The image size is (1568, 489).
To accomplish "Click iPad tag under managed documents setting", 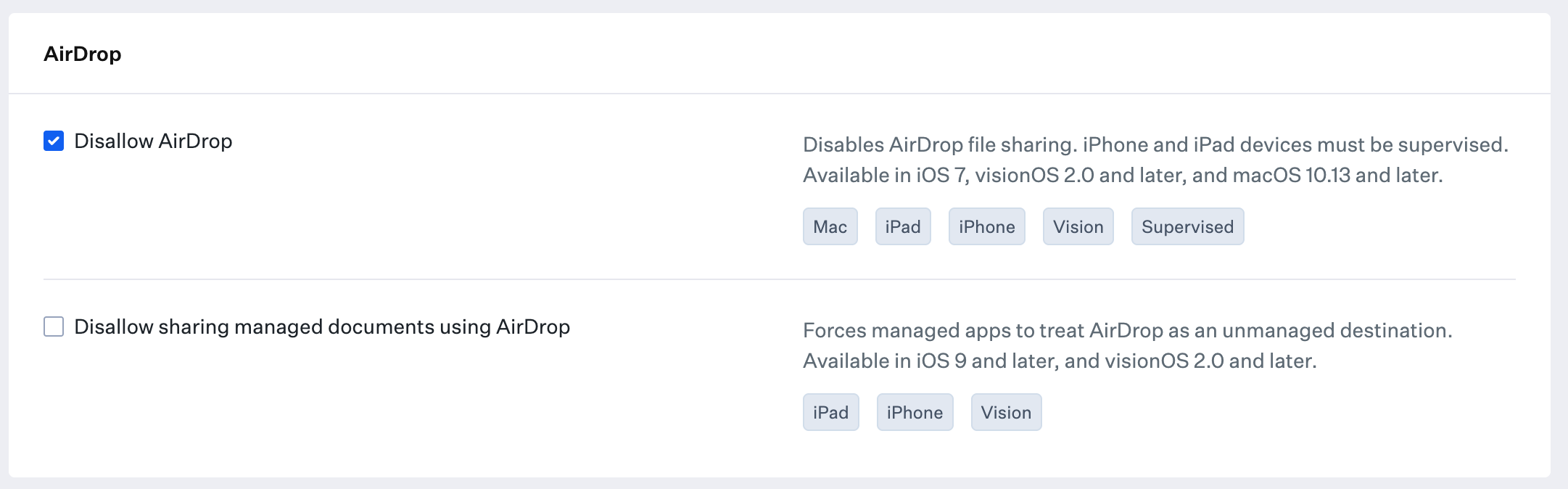I will point(830,412).
